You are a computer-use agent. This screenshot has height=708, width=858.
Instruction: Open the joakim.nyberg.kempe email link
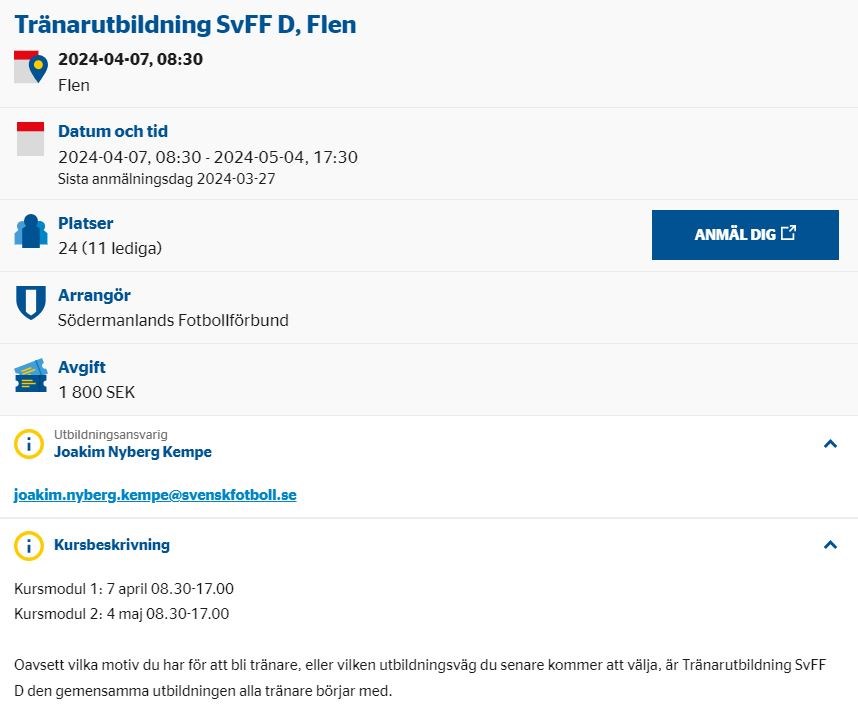click(155, 495)
